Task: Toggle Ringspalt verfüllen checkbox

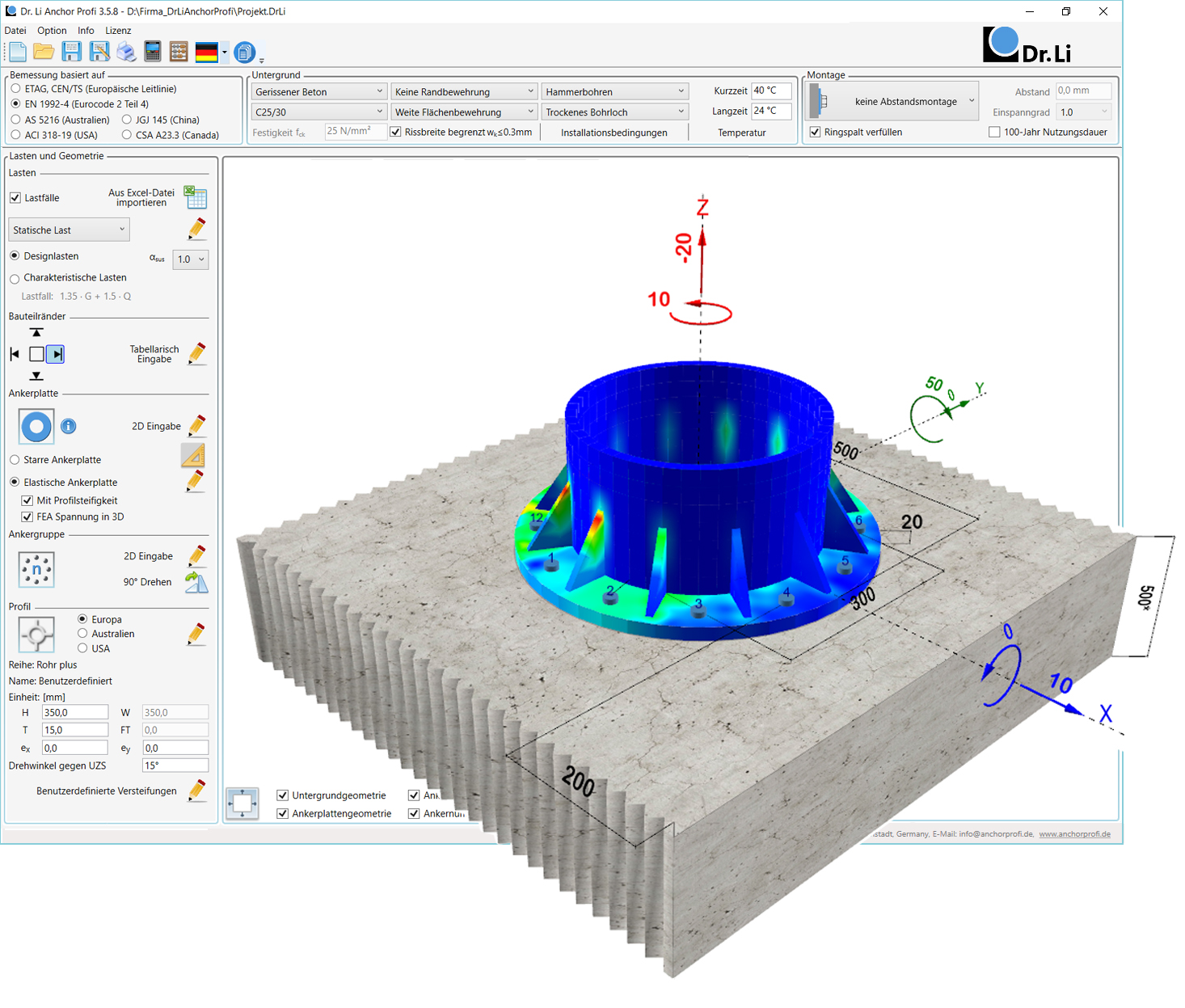Action: [x=815, y=133]
